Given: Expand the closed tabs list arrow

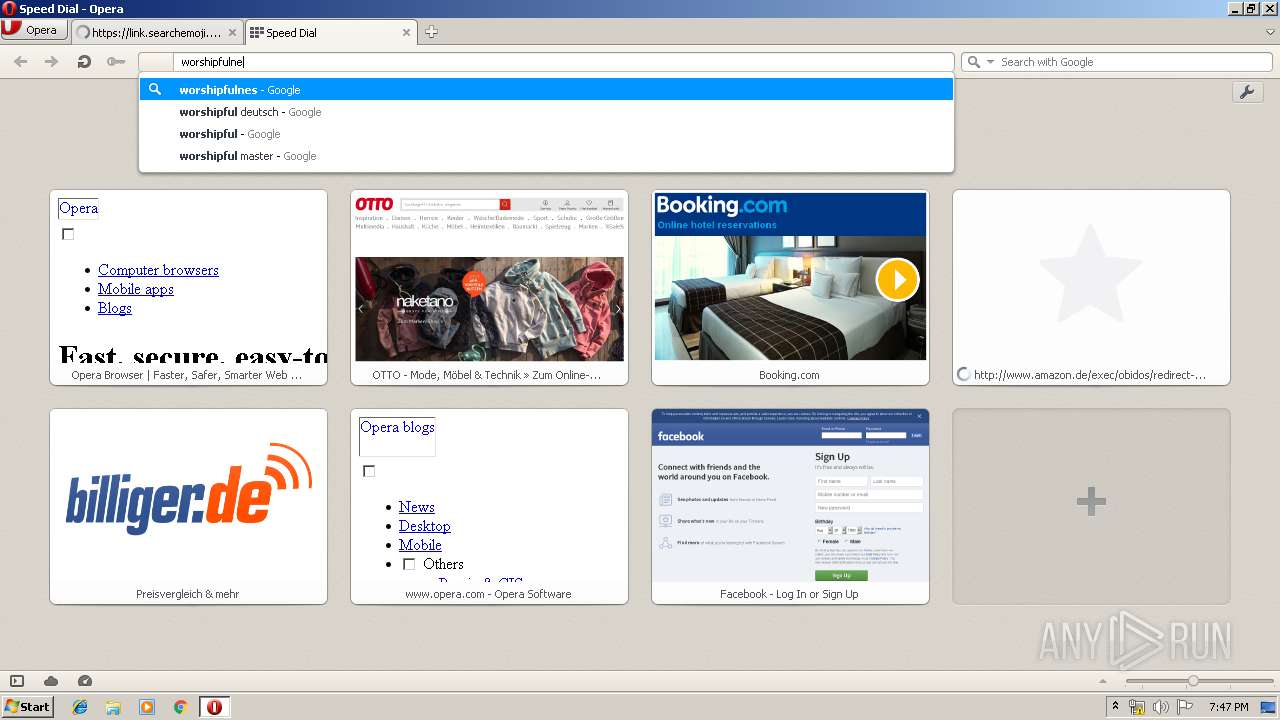Looking at the screenshot, I should (x=1270, y=32).
